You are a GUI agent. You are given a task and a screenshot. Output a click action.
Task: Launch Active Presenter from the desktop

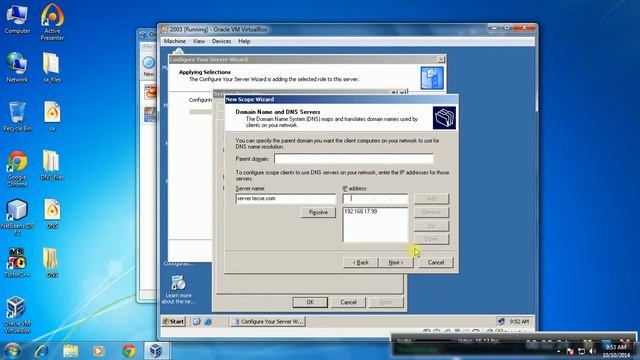coord(52,22)
